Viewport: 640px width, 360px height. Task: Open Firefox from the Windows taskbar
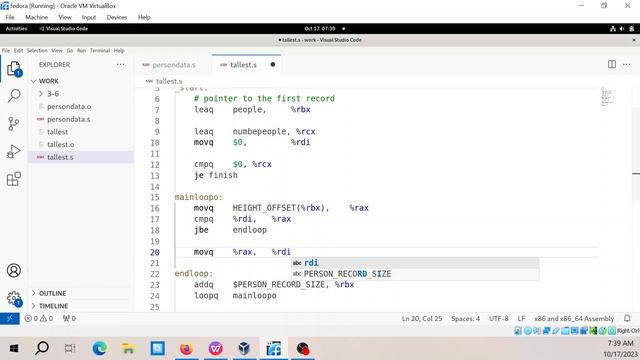[x=186, y=349]
